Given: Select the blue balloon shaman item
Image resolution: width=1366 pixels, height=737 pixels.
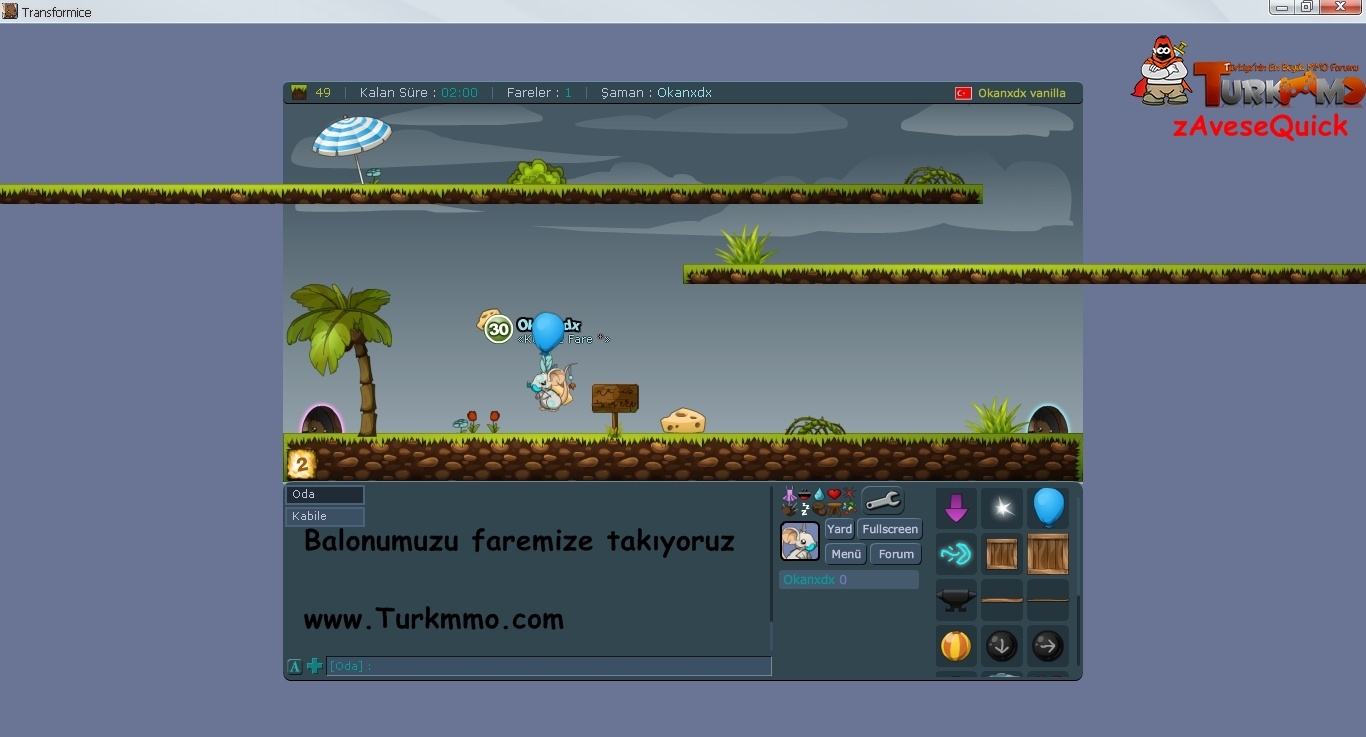Looking at the screenshot, I should pos(1048,508).
